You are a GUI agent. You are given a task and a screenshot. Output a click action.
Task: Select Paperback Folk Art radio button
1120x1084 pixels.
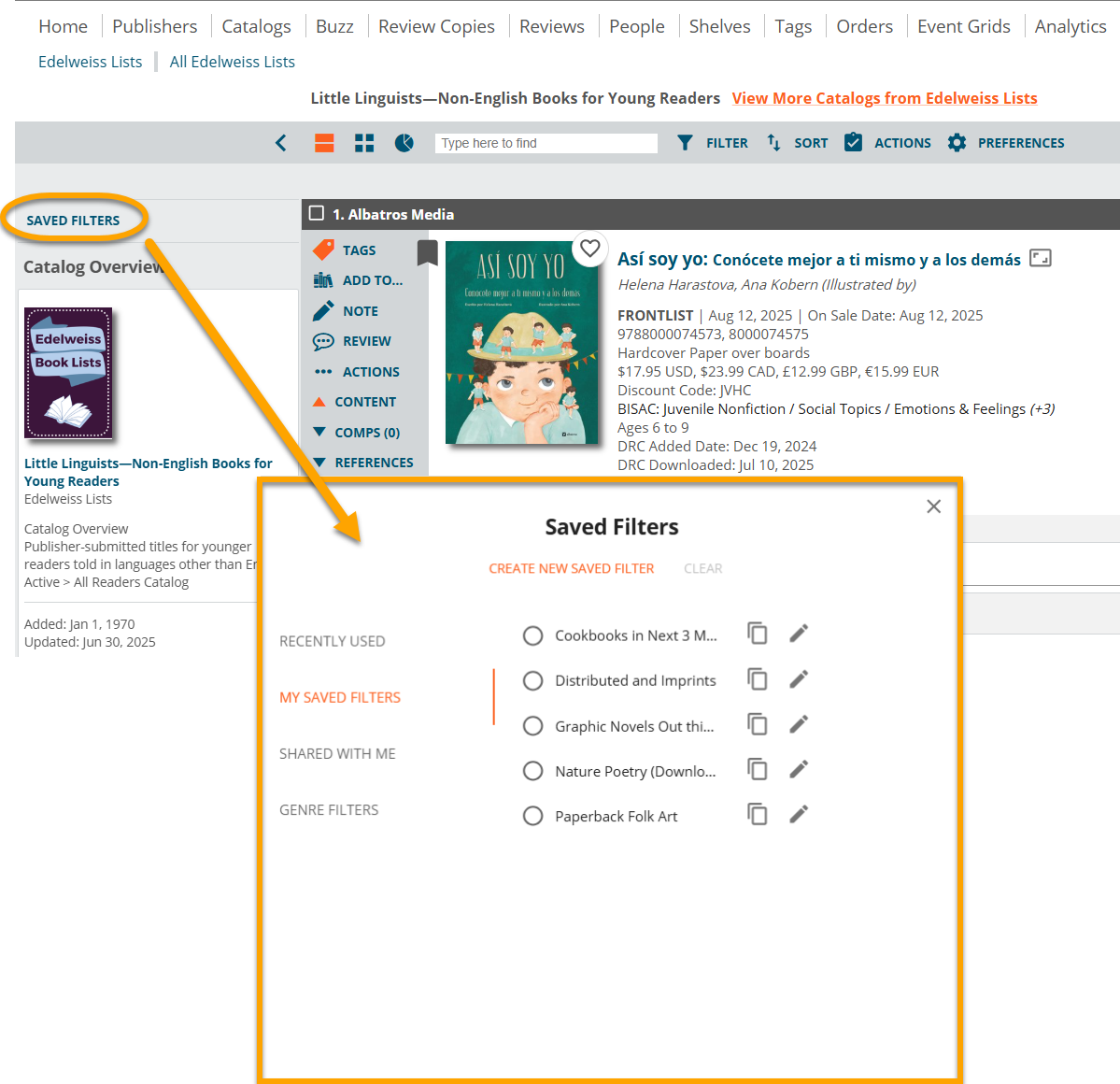tap(532, 816)
